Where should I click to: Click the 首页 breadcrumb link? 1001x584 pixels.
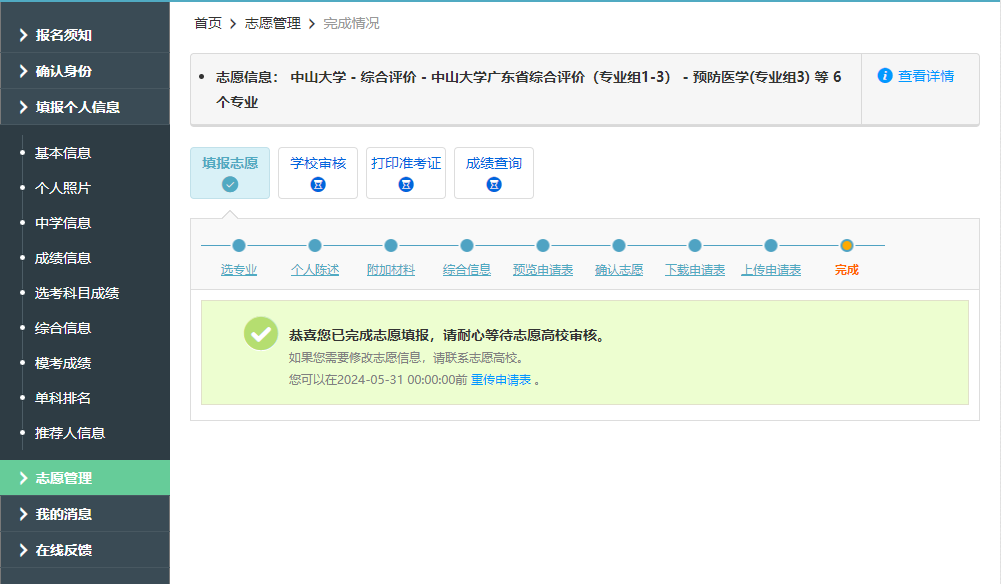click(208, 24)
